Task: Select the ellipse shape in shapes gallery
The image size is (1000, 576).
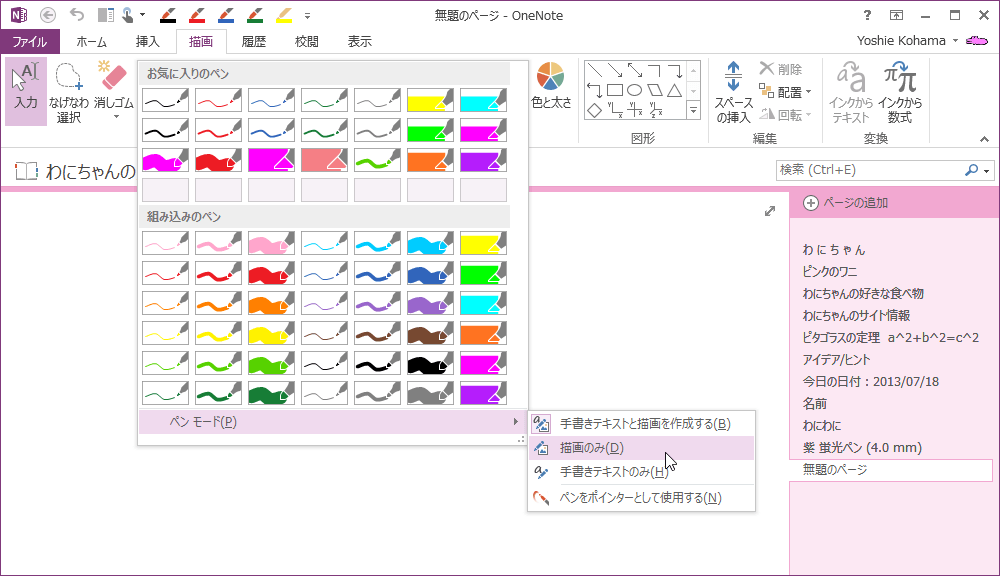Action: tap(635, 90)
